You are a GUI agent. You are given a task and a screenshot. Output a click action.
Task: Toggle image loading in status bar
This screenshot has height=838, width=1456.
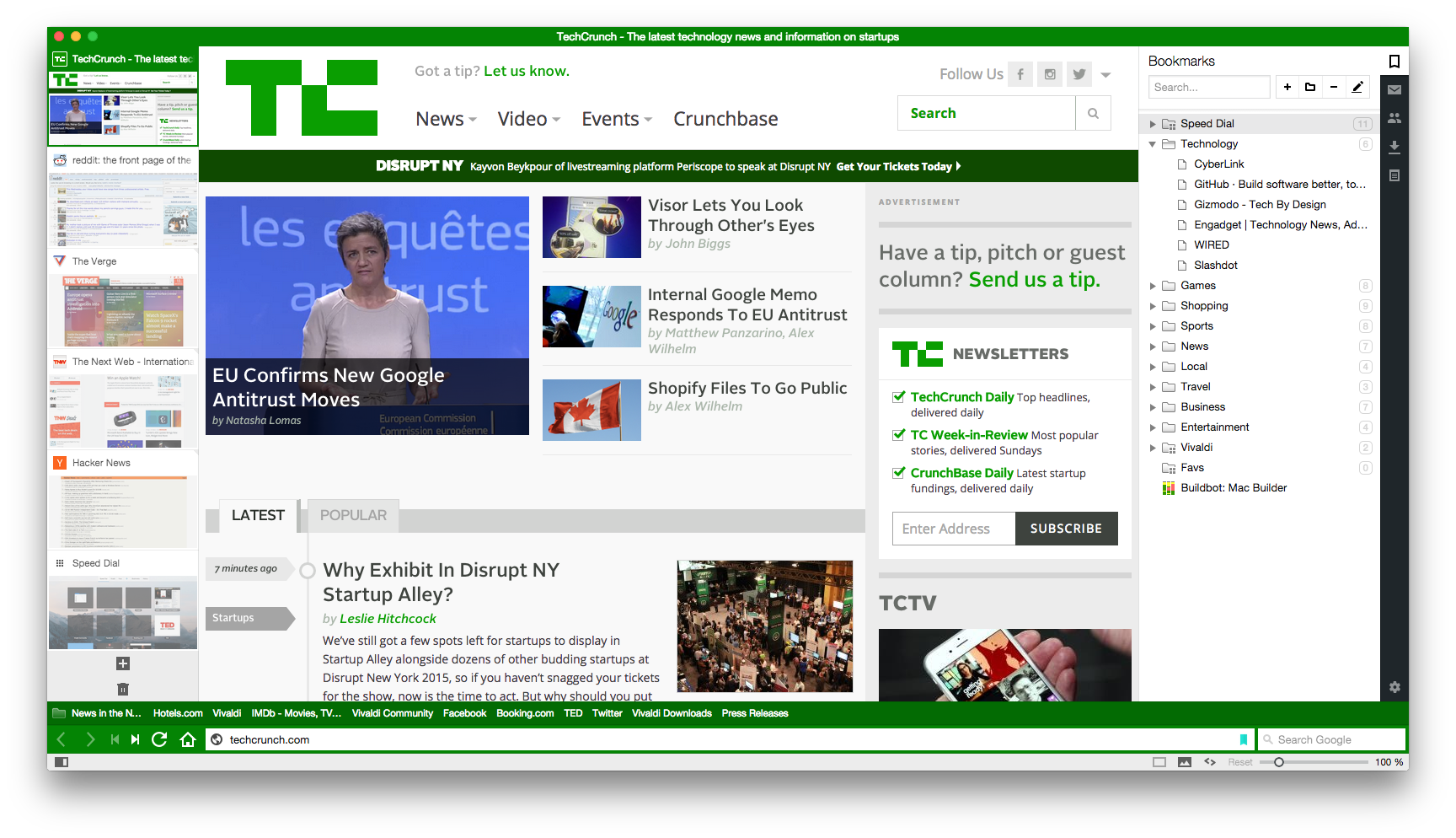pyautogui.click(x=1185, y=762)
